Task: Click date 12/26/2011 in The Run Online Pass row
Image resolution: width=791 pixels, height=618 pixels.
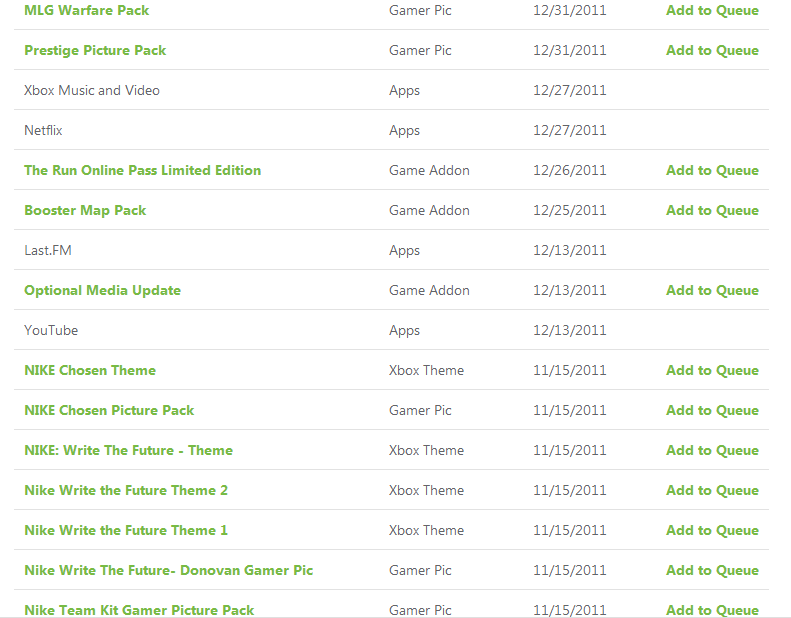Action: point(570,171)
